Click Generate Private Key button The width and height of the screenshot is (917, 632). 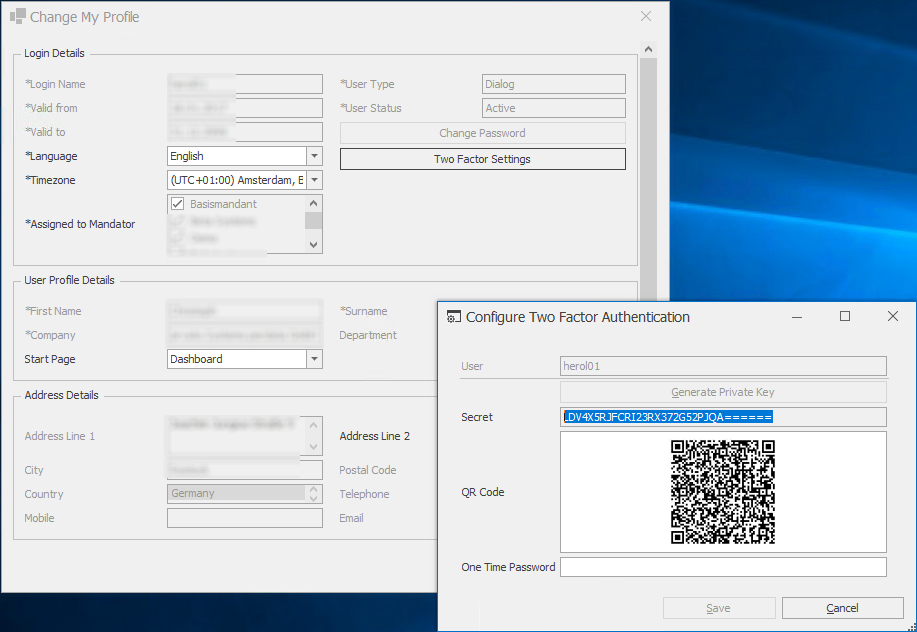(723, 392)
